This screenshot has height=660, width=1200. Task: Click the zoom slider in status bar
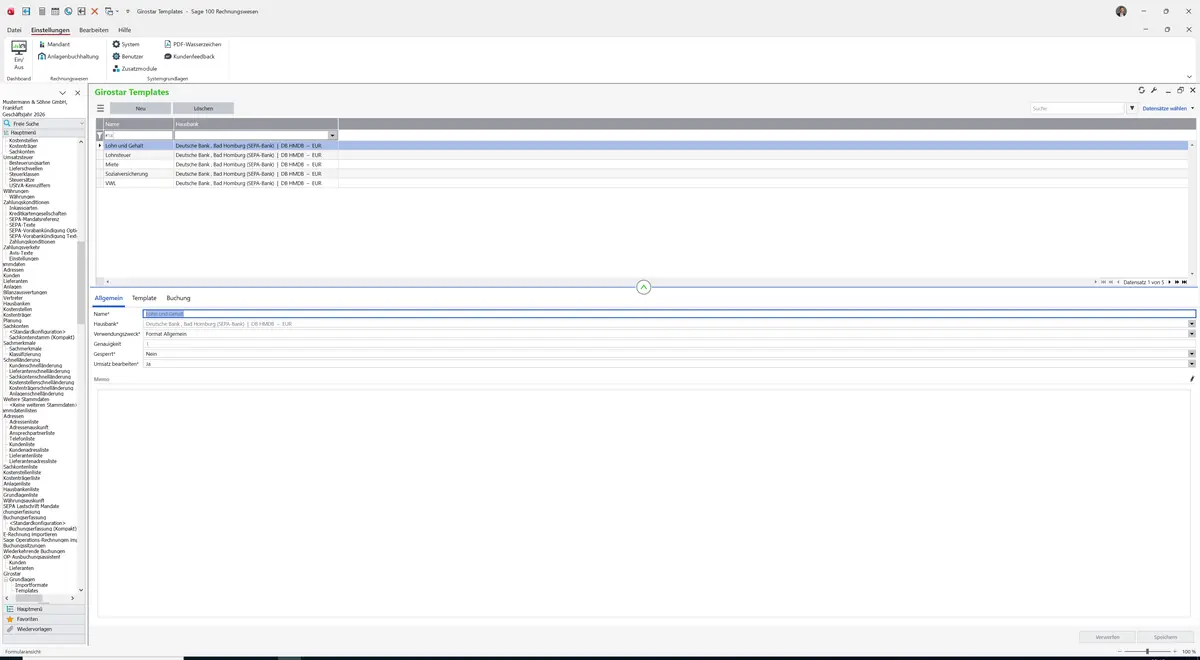(1147, 651)
